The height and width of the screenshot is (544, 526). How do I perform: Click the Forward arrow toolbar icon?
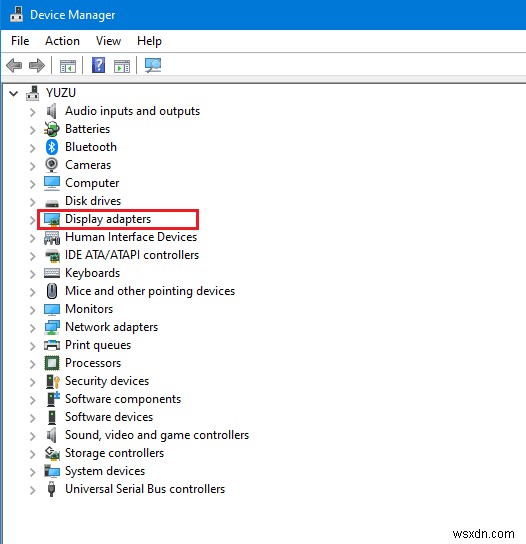tap(37, 65)
